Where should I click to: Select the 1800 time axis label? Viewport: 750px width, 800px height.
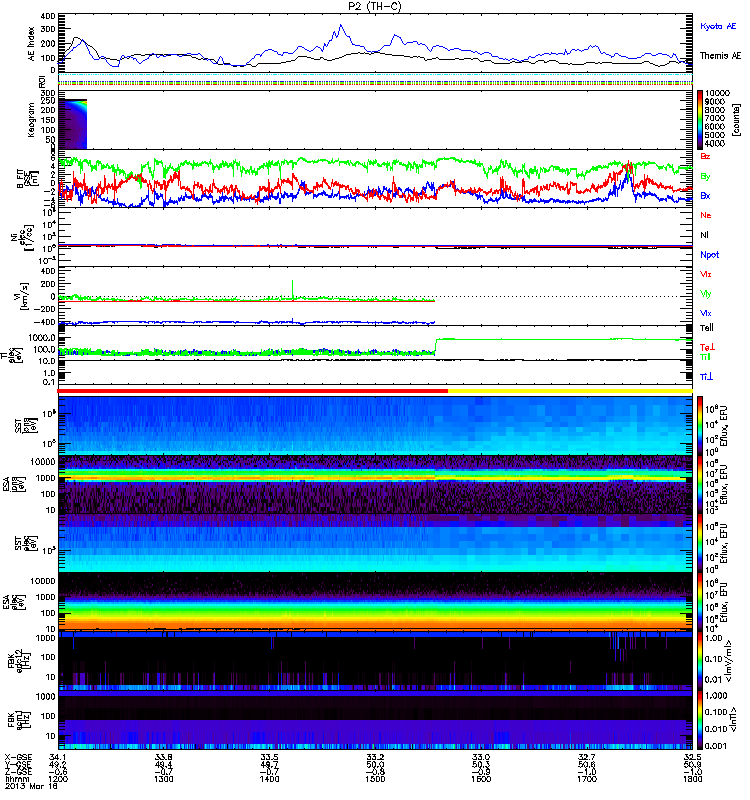[692, 779]
